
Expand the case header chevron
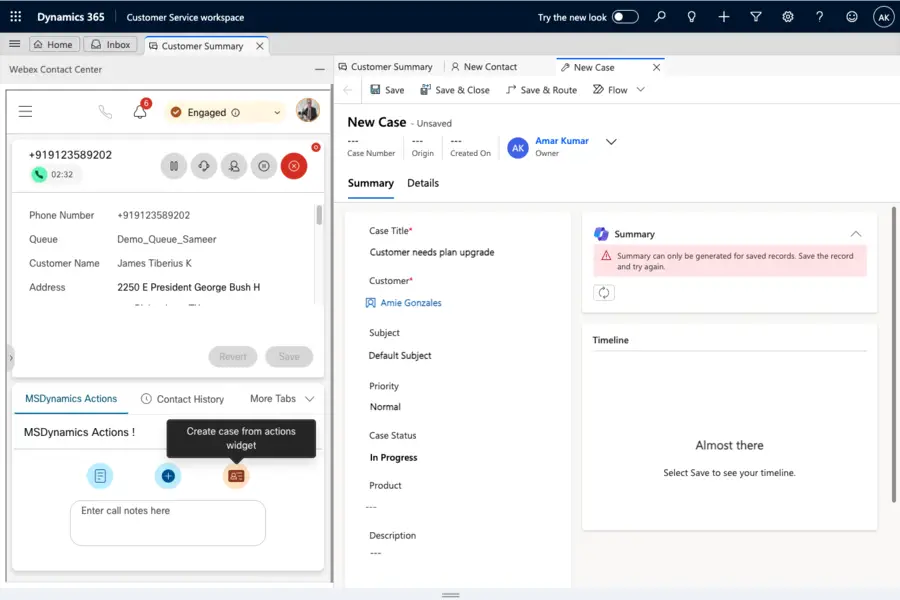point(611,142)
